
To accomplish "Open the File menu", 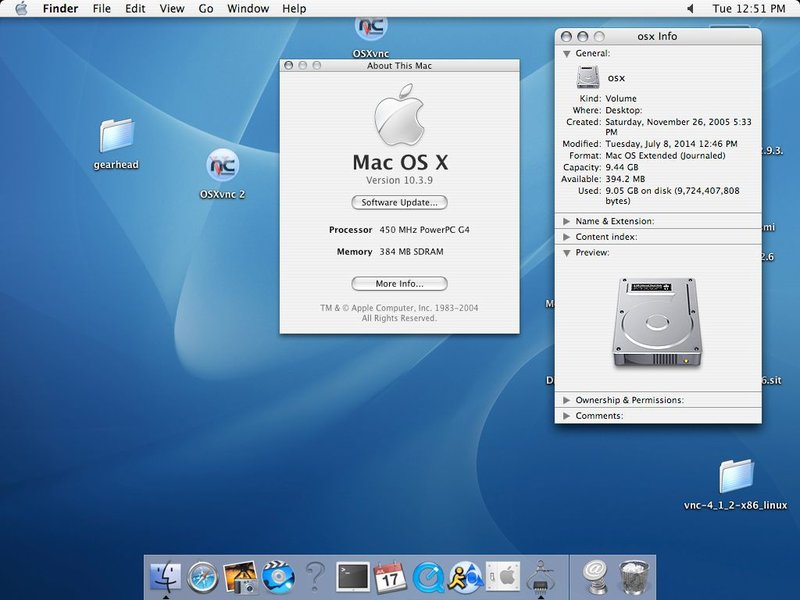I will pos(102,9).
